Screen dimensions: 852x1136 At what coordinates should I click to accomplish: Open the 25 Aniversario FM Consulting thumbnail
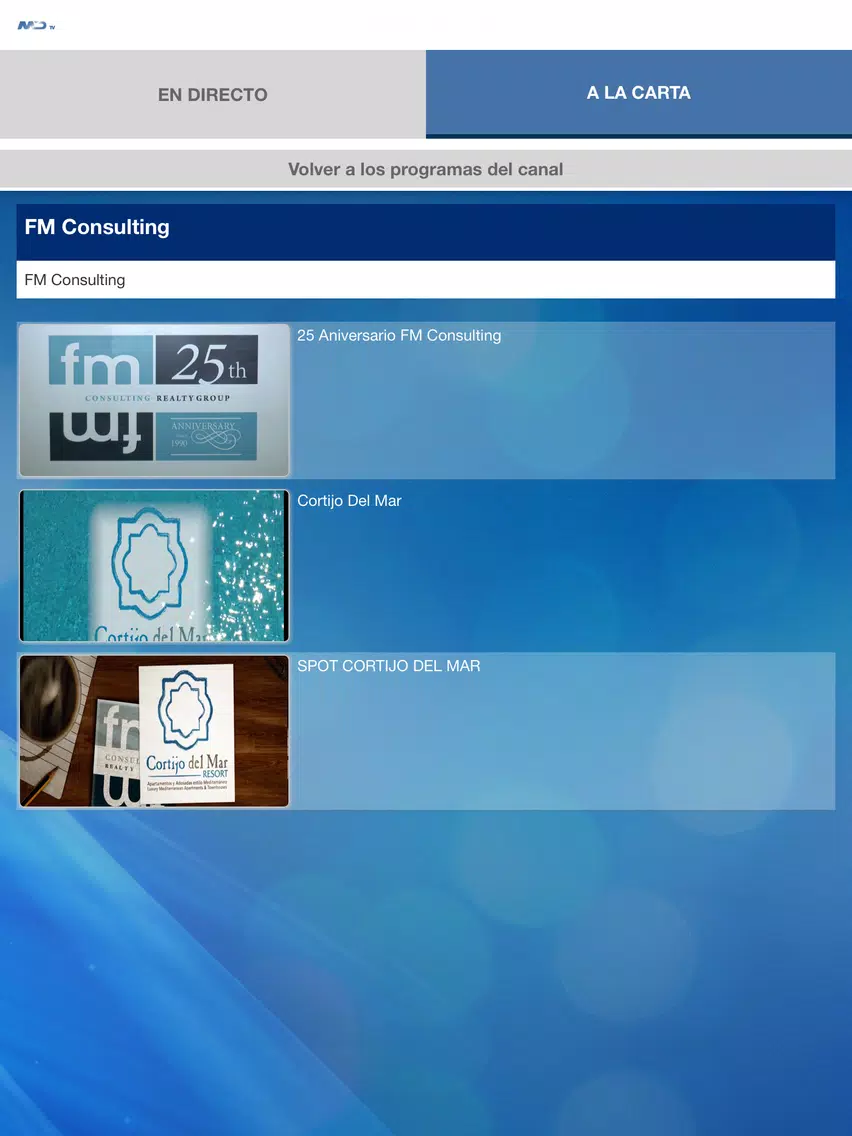154,400
